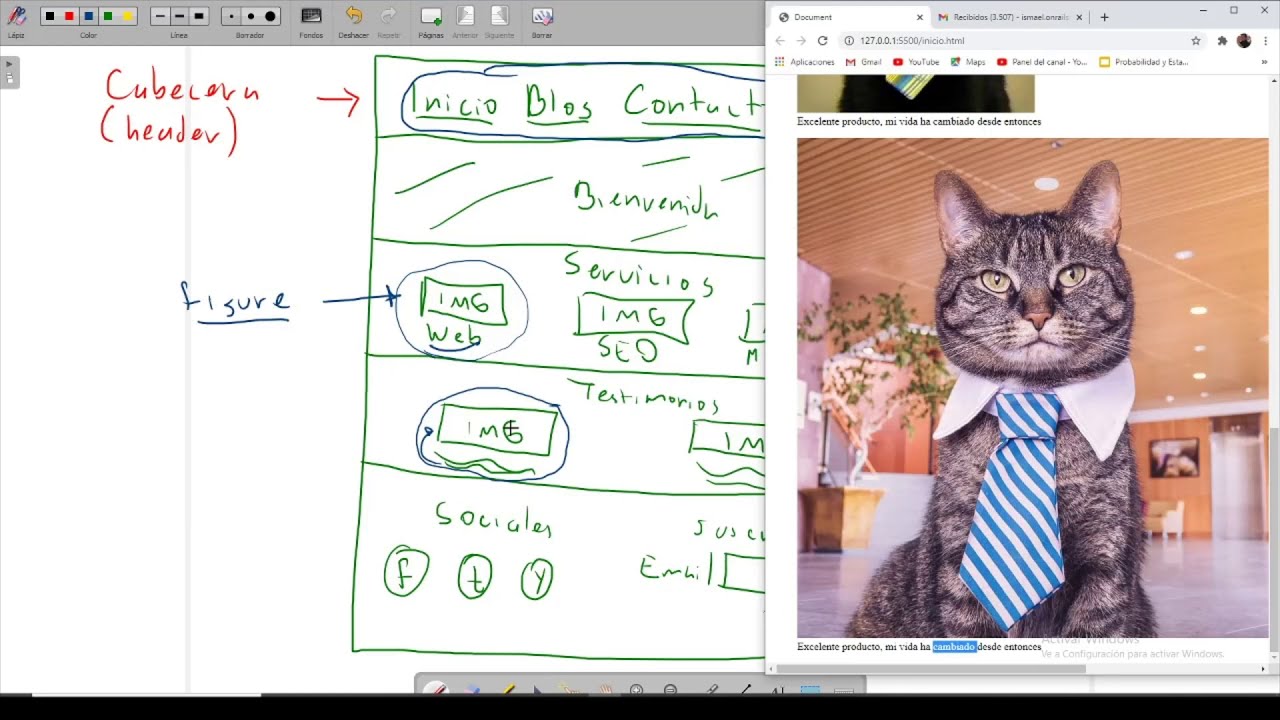This screenshot has height=720, width=1280.
Task: Bookmark this page with the star
Action: (x=1195, y=41)
